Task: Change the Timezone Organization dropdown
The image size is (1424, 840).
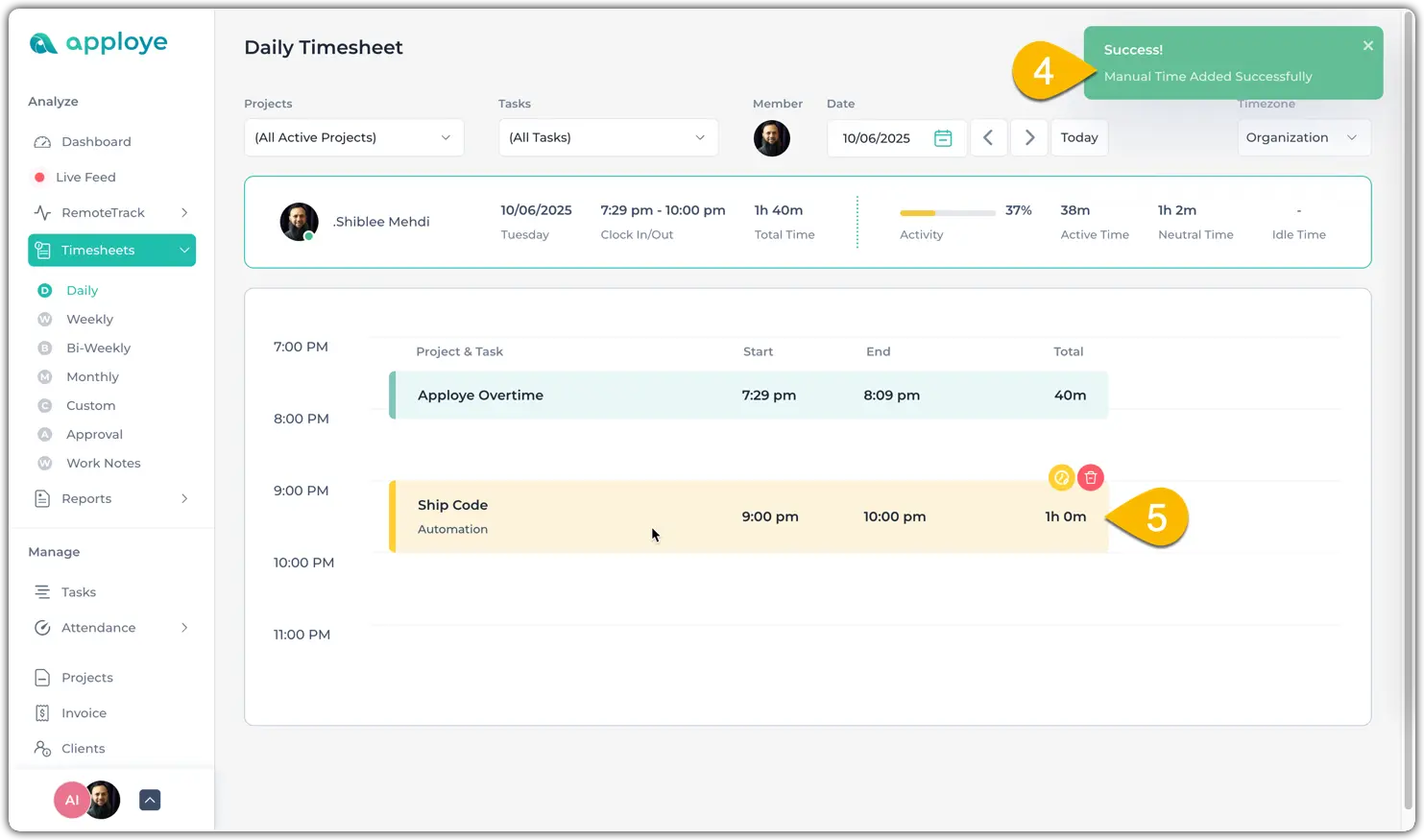Action: point(1303,138)
